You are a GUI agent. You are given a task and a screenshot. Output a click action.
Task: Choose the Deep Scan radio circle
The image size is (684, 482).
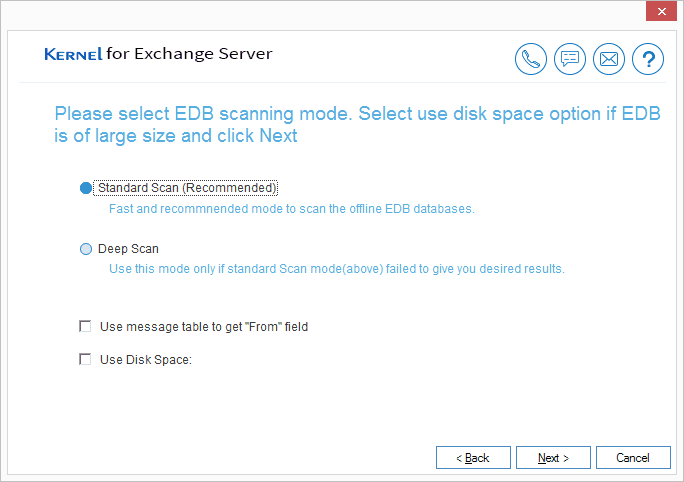(86, 249)
